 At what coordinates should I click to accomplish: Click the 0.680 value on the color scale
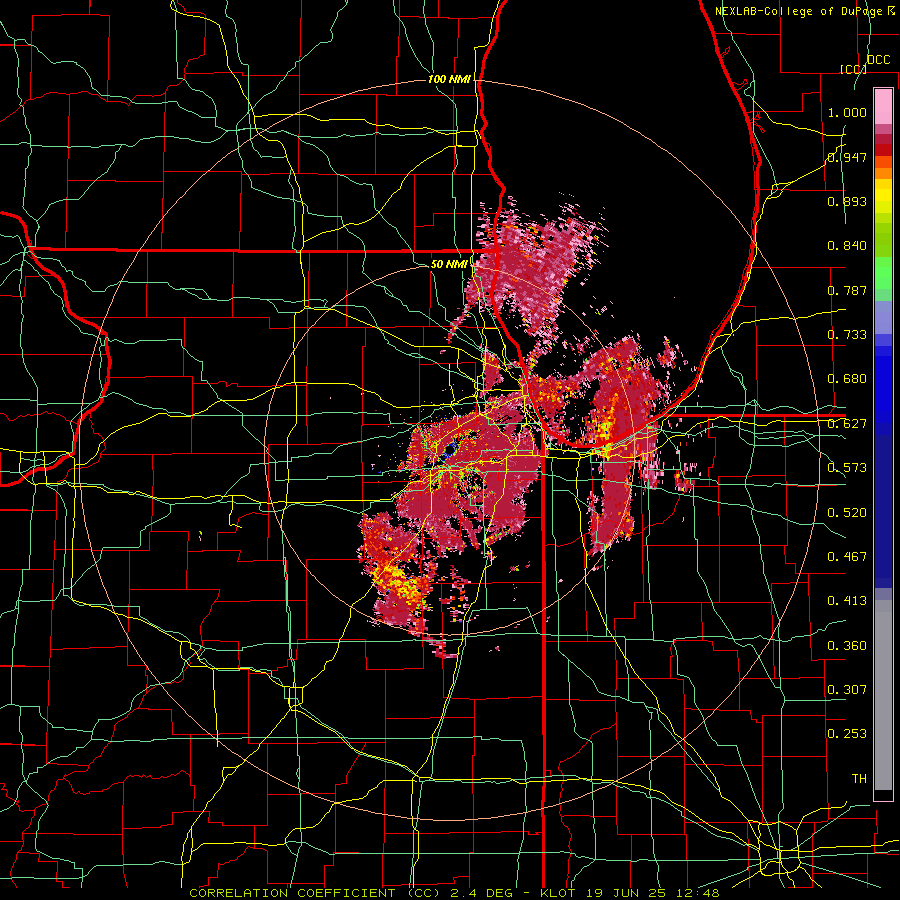click(847, 379)
